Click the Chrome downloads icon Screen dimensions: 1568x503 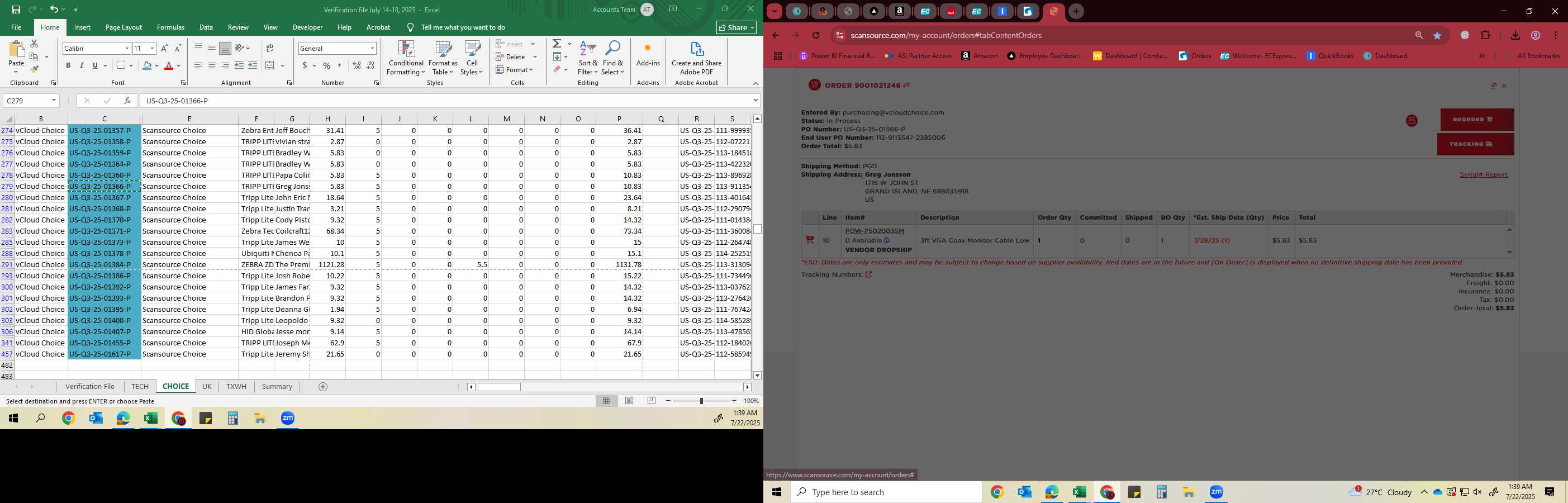pos(1515,35)
